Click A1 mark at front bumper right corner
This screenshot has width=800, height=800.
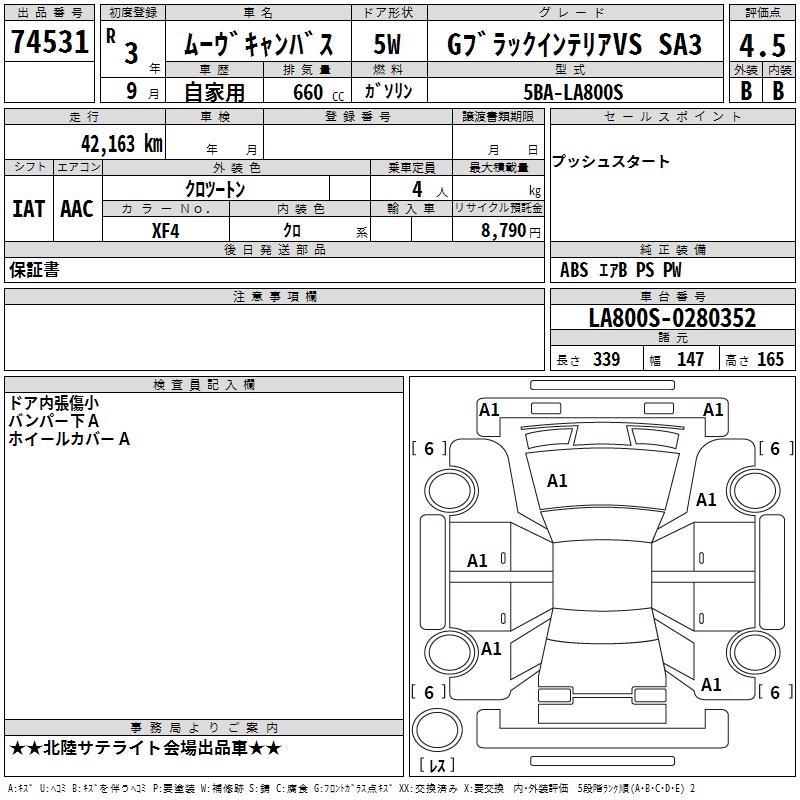pyautogui.click(x=713, y=410)
